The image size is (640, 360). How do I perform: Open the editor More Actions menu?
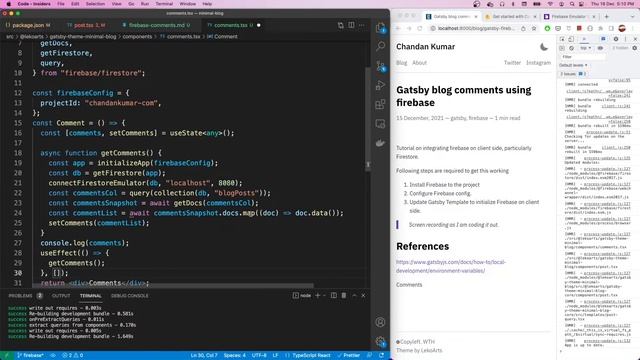[x=362, y=25]
